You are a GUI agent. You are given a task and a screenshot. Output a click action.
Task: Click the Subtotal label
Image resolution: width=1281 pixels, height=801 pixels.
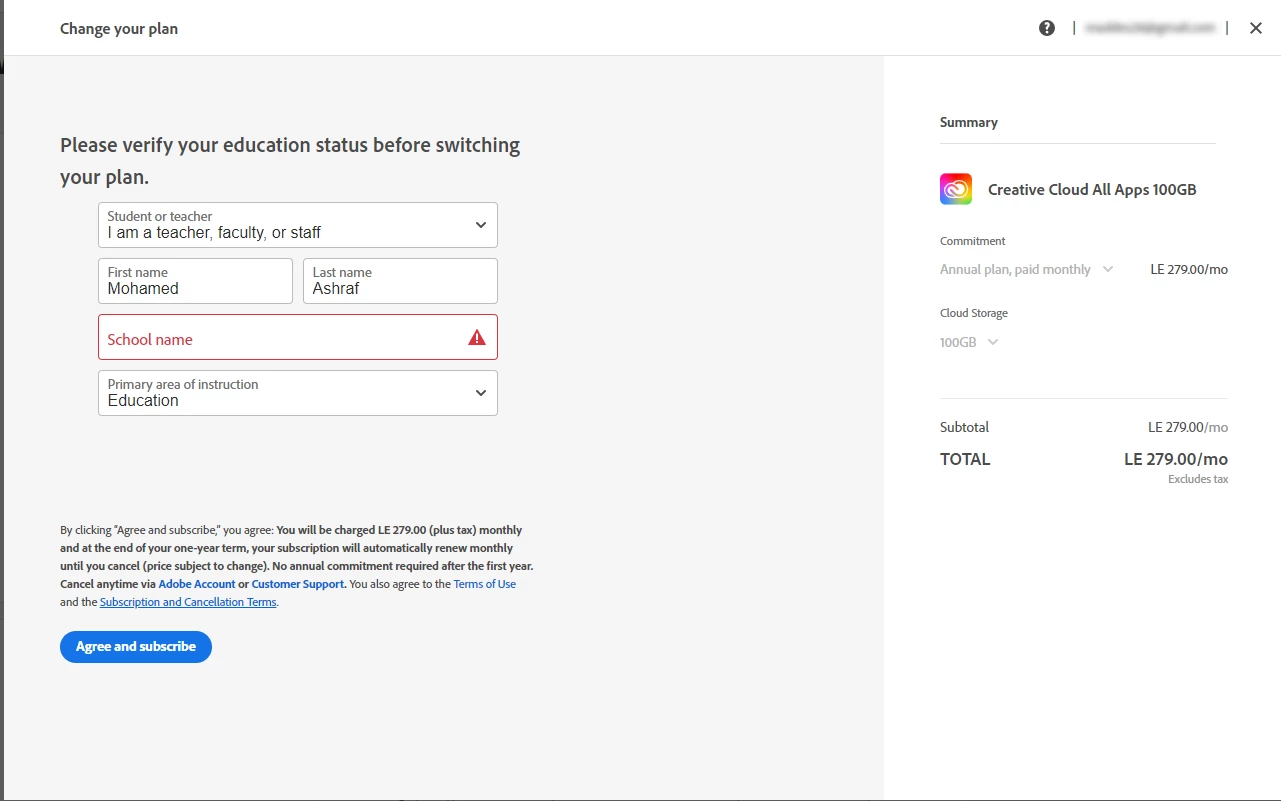point(964,427)
